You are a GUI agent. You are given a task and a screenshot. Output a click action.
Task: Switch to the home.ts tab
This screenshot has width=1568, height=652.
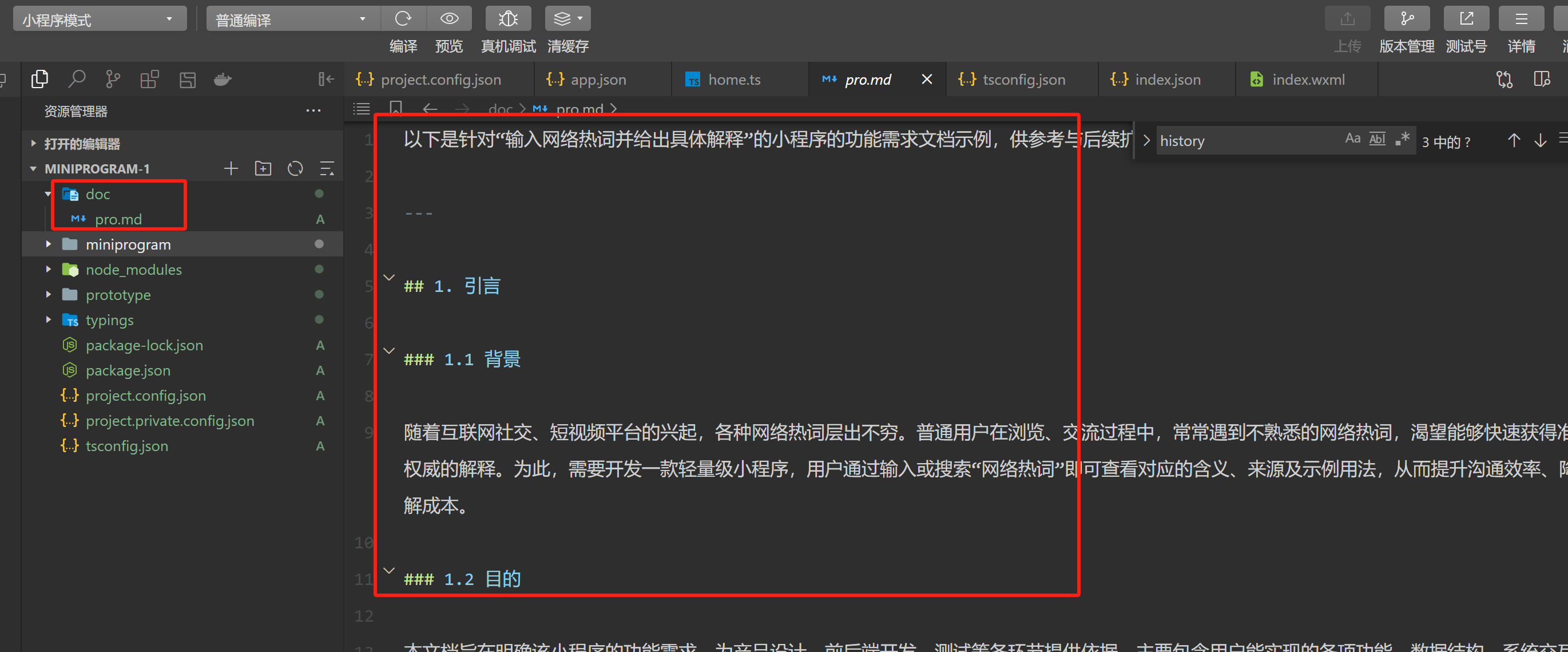pyautogui.click(x=733, y=80)
